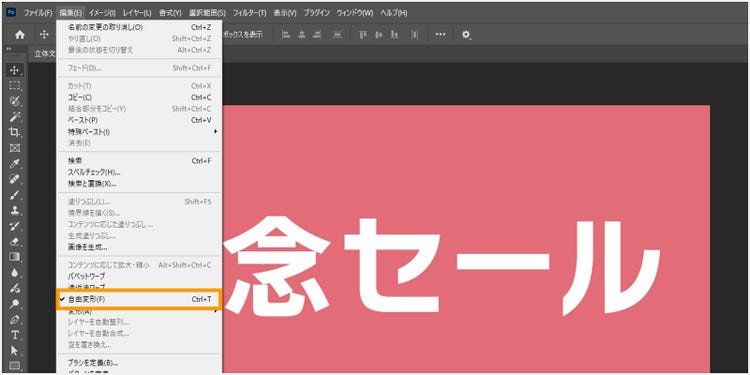Open the レイヤー(L) menu
This screenshot has height=375, width=750.
coord(137,12)
